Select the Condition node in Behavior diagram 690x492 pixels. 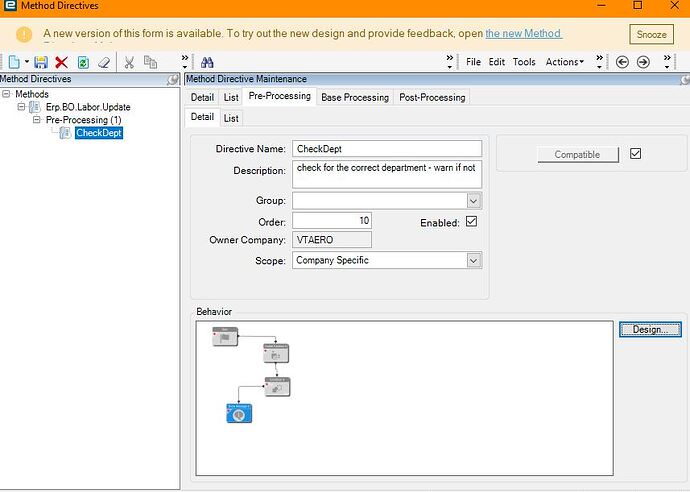click(277, 387)
